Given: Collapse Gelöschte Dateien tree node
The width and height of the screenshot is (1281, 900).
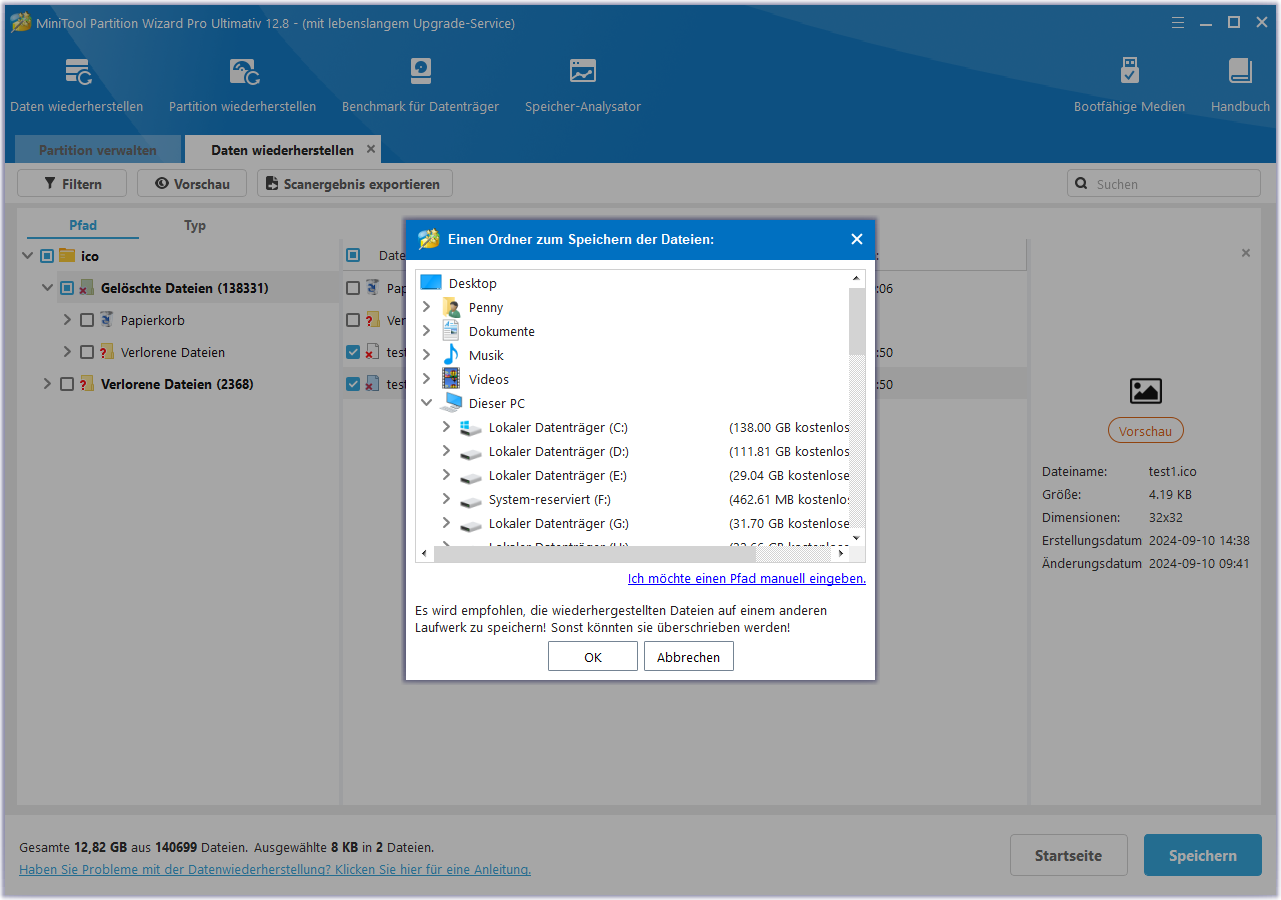Looking at the screenshot, I should click(x=47, y=288).
